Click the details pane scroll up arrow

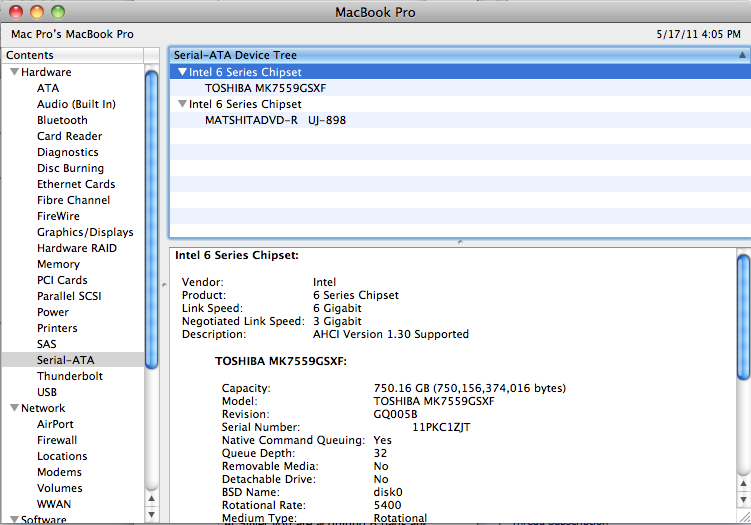[x=743, y=484]
